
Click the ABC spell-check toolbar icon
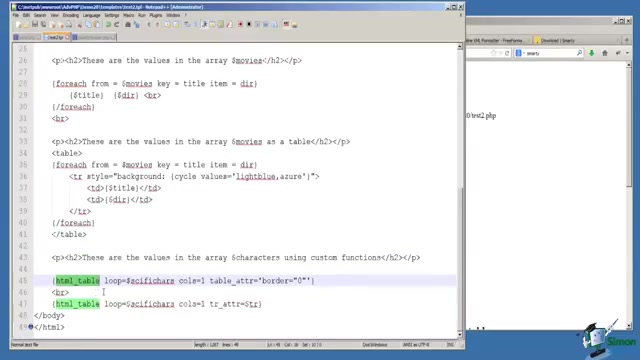coord(286,25)
